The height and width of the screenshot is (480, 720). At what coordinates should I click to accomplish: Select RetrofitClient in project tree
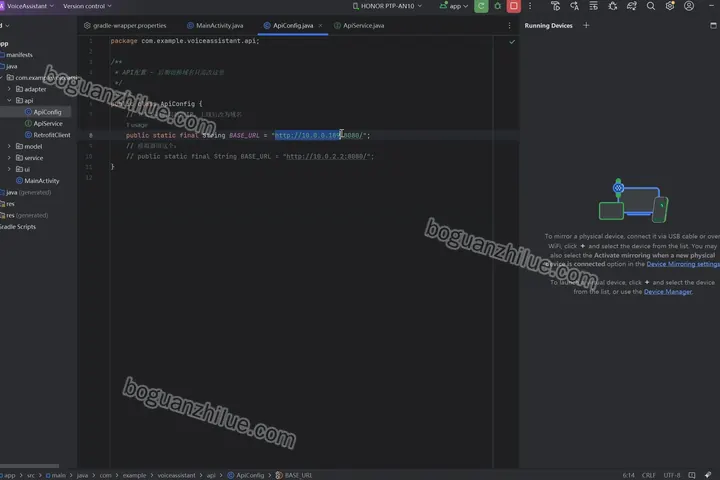47,135
